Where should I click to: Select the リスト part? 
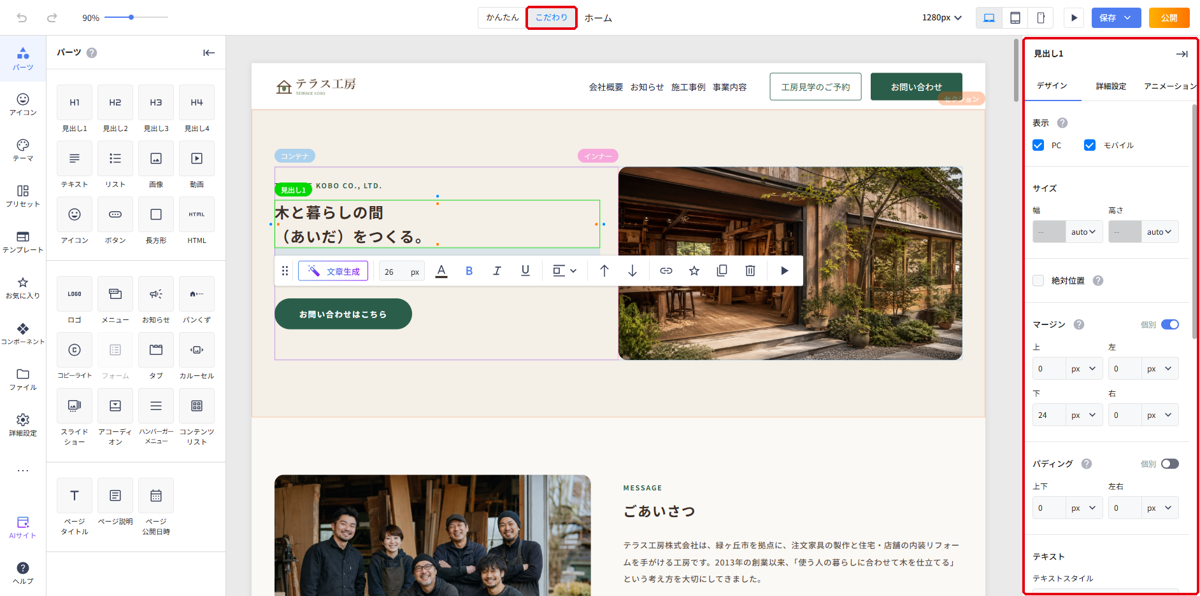coord(115,166)
